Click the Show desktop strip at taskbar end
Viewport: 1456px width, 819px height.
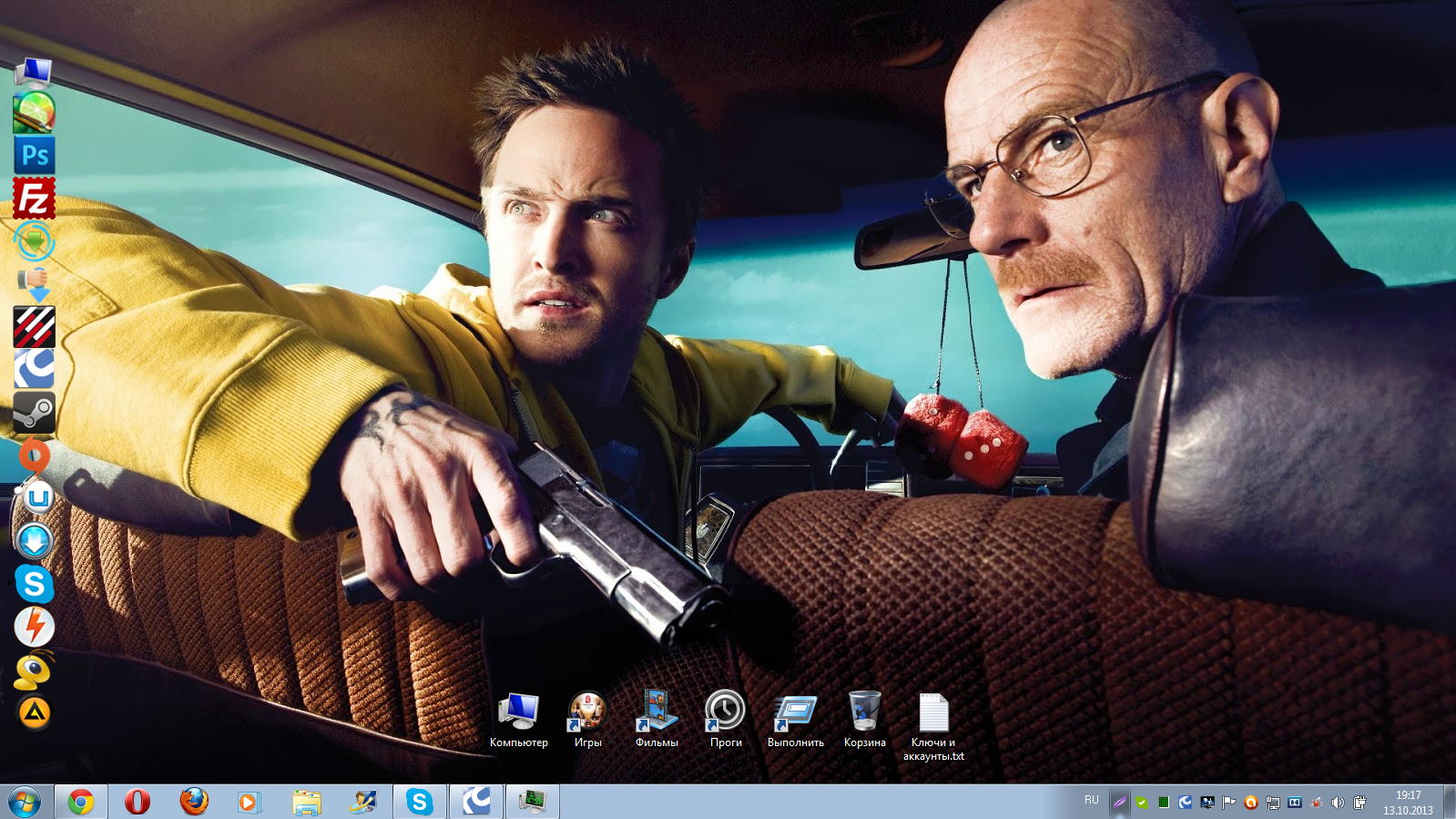click(x=1450, y=802)
